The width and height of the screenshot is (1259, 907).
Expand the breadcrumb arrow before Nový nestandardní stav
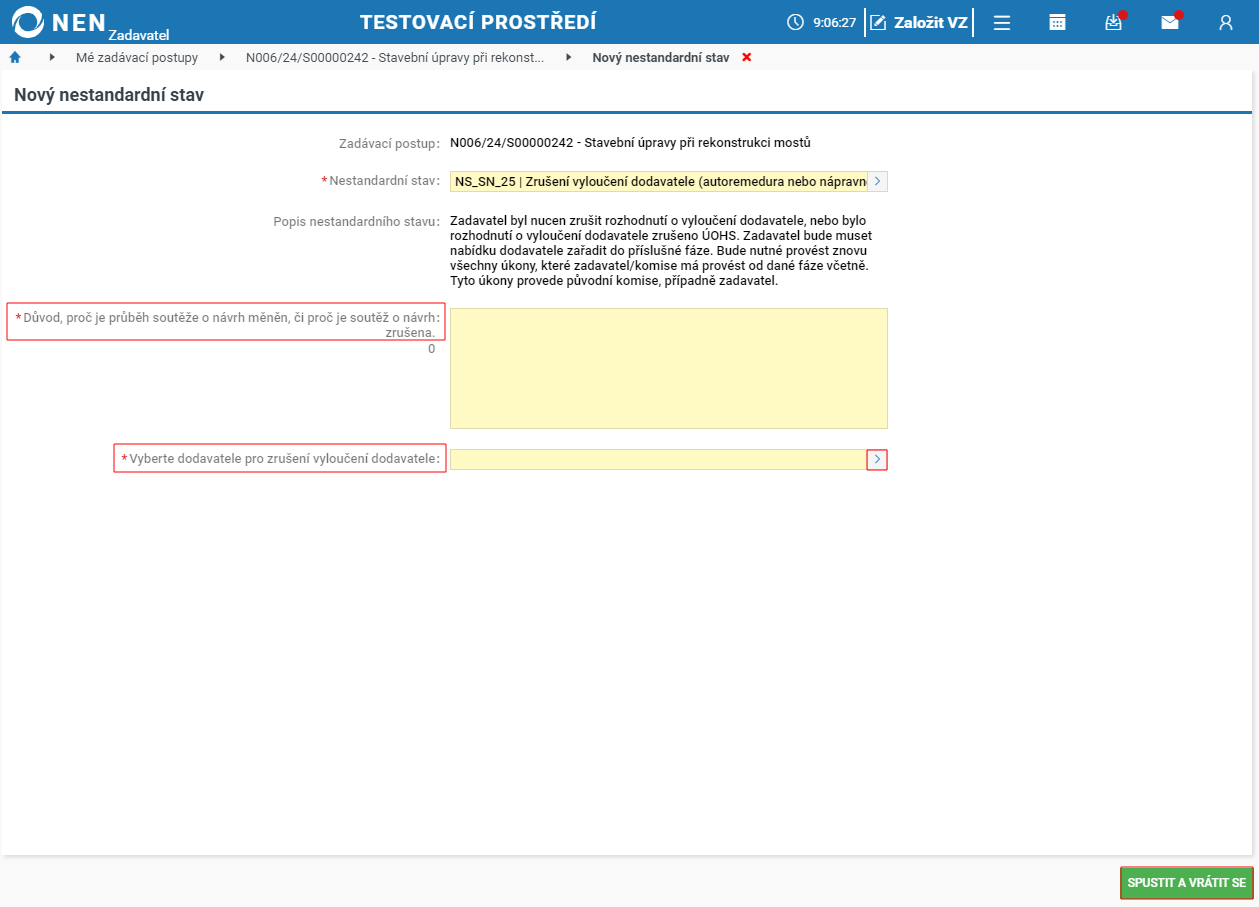[569, 57]
